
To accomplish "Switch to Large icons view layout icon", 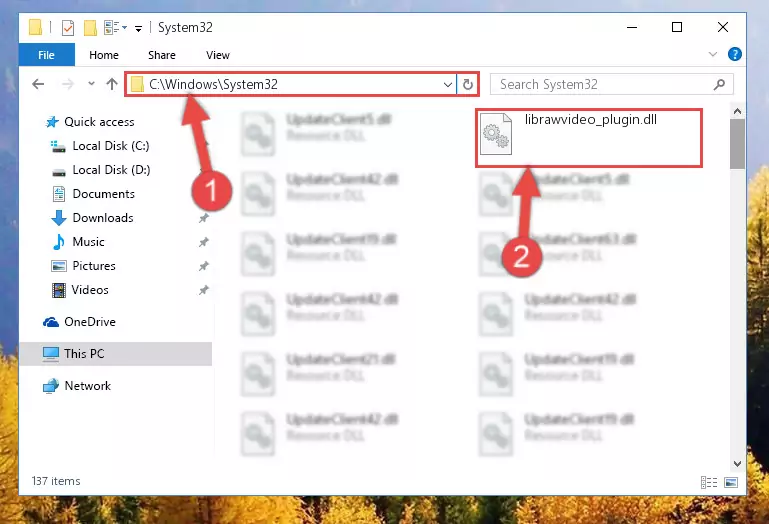I will coord(731,483).
